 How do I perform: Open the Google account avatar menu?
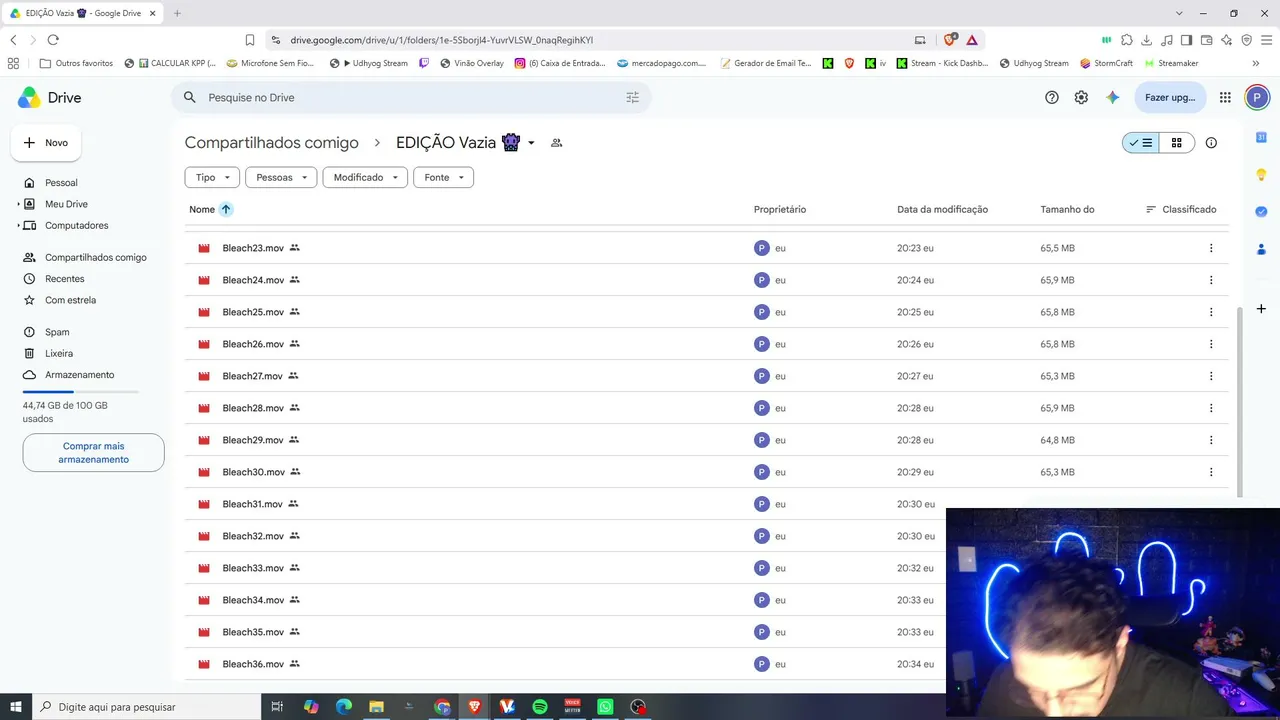click(1257, 98)
